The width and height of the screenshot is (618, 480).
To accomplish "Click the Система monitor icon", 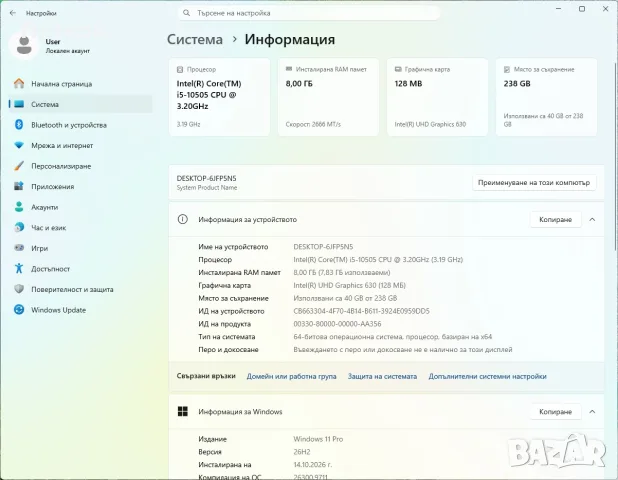I will [x=19, y=104].
